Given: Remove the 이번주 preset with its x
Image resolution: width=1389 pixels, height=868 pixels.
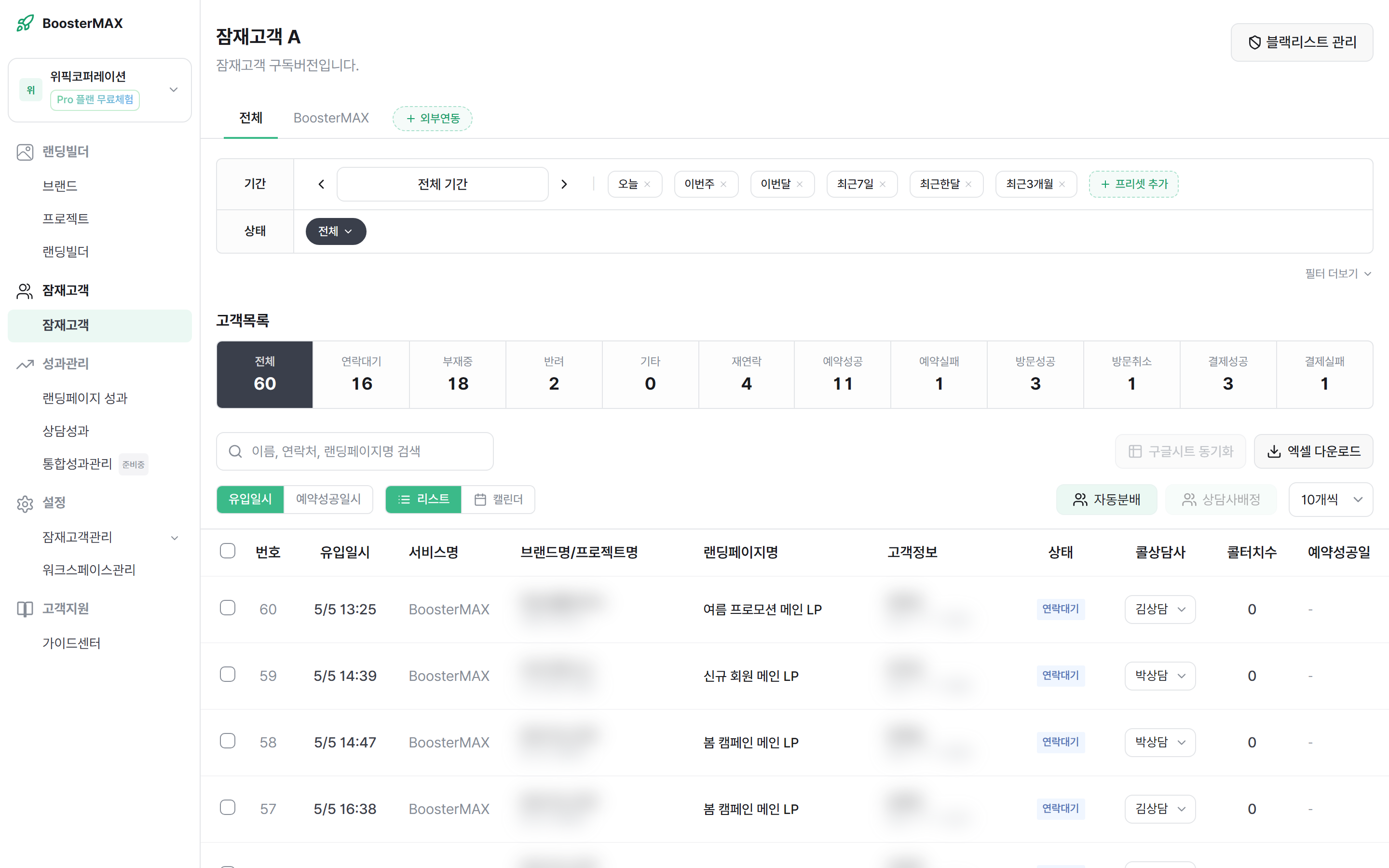Looking at the screenshot, I should point(724,184).
